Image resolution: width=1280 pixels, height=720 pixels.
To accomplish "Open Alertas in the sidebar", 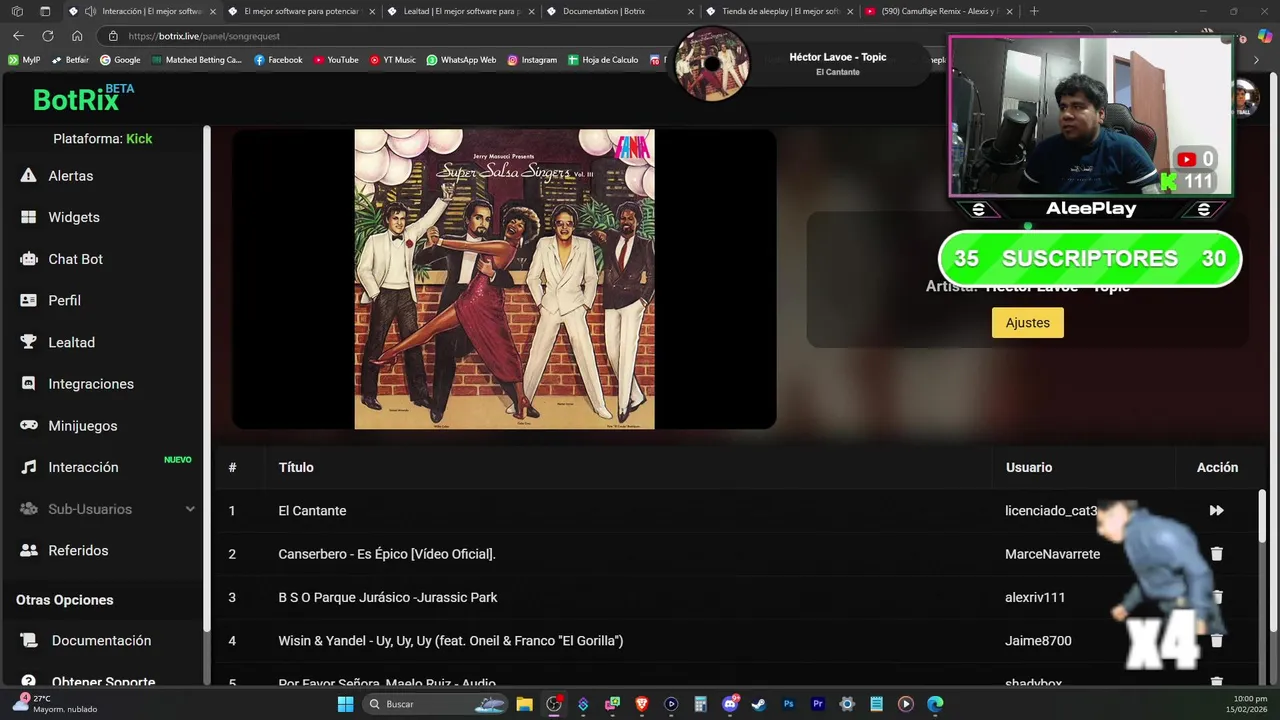I will click(70, 176).
